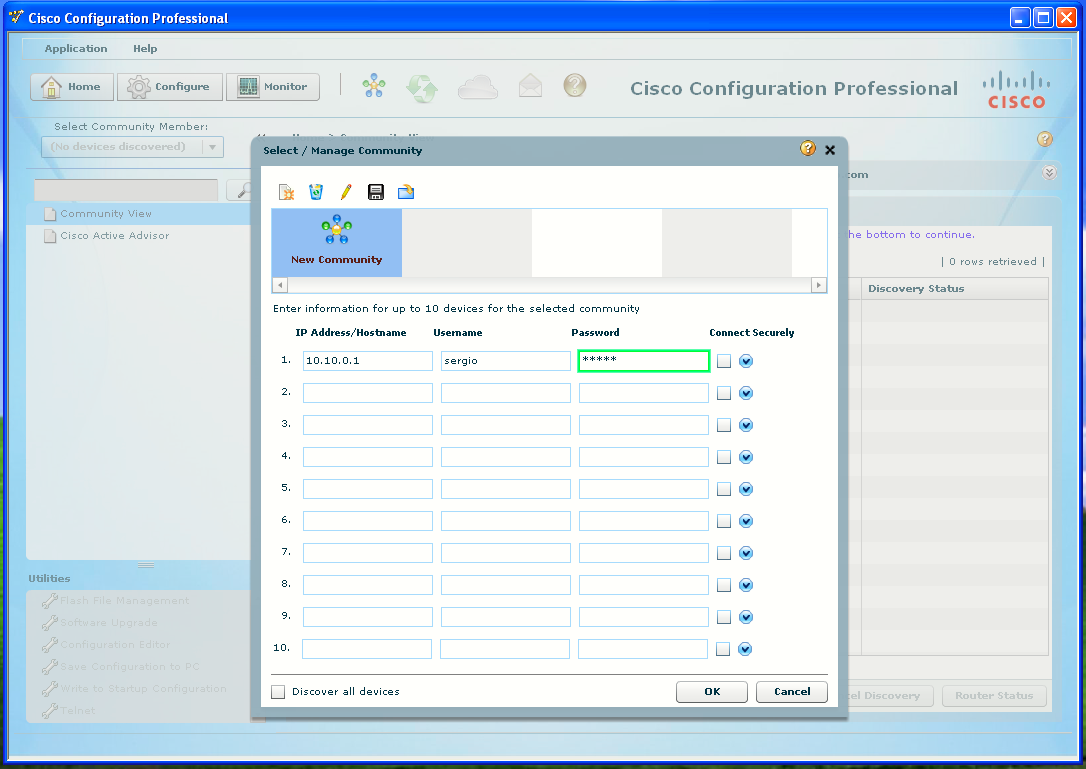The image size is (1086, 769).
Task: Click the Username field in row 3
Action: pos(506,425)
